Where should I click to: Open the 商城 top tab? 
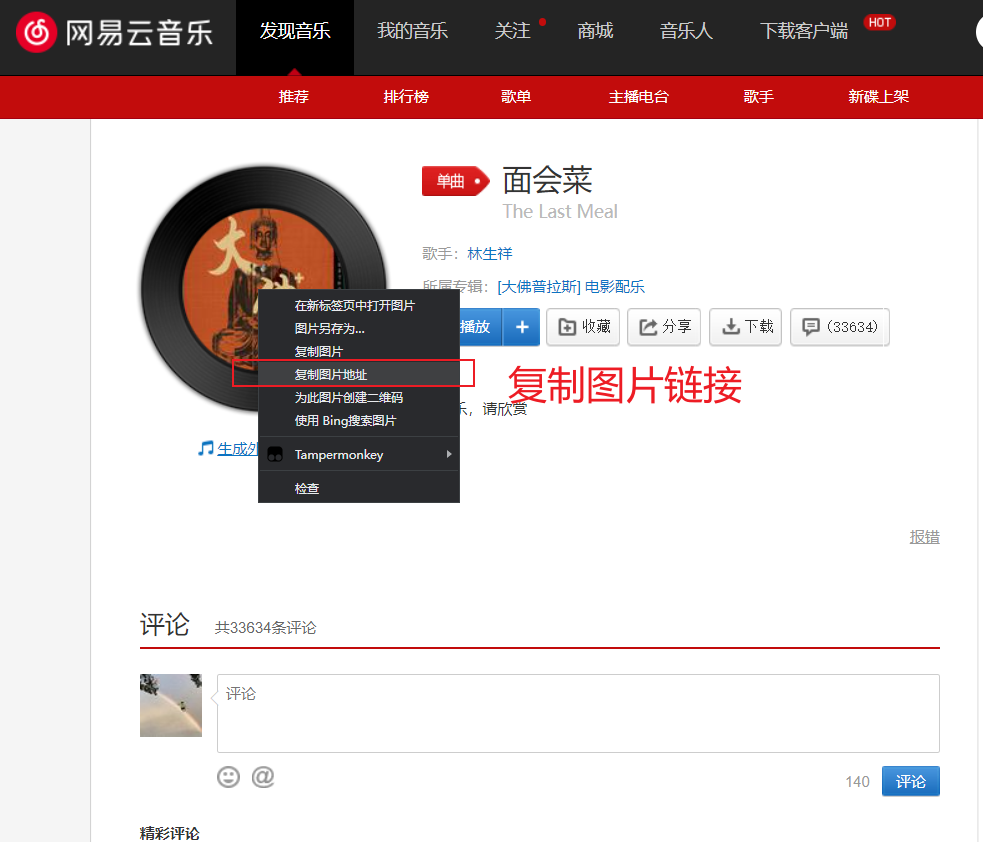pyautogui.click(x=595, y=31)
